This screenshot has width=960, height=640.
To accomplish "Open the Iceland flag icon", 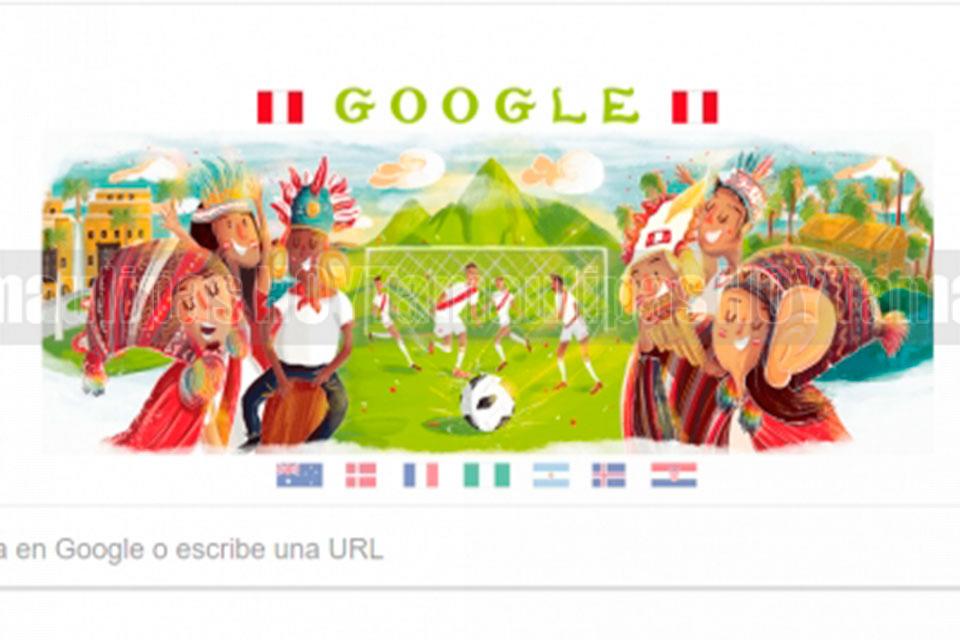I will click(x=609, y=475).
